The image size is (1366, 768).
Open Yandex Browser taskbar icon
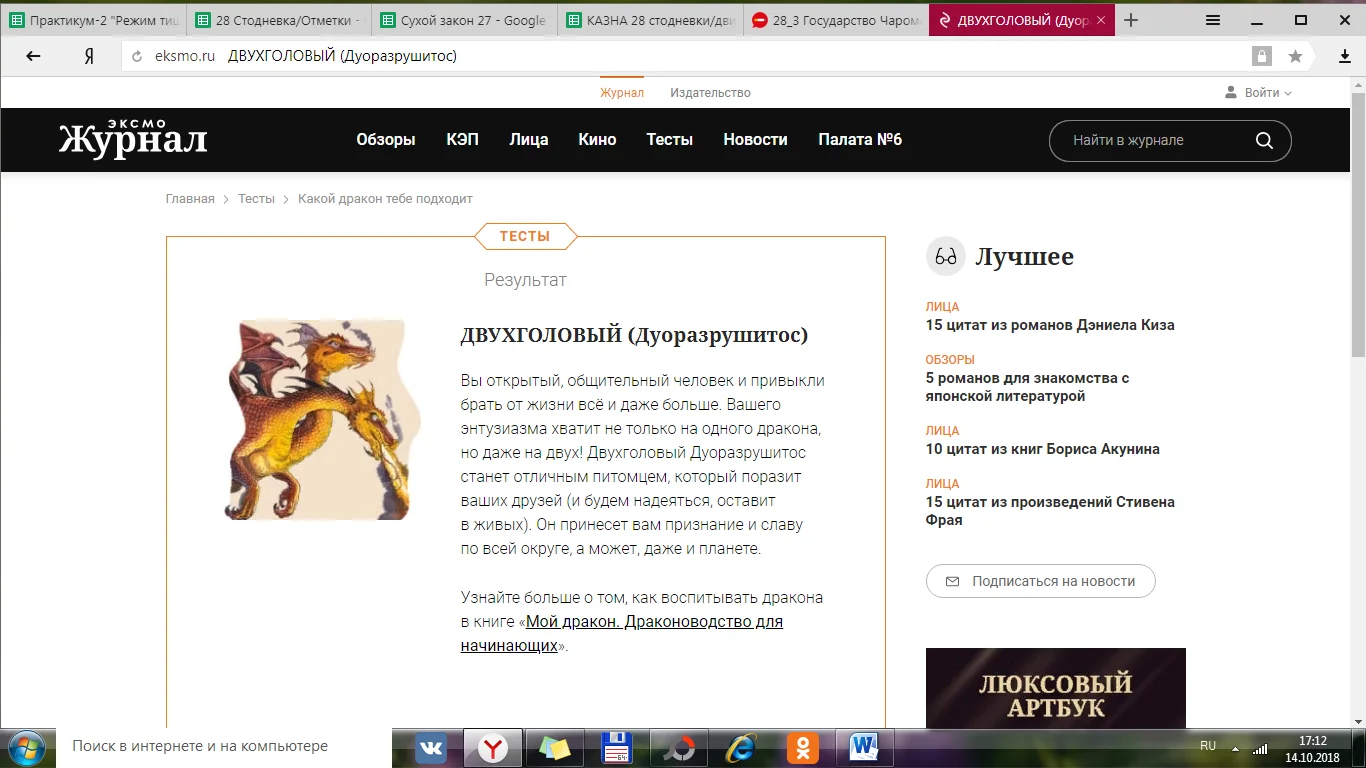(x=491, y=747)
